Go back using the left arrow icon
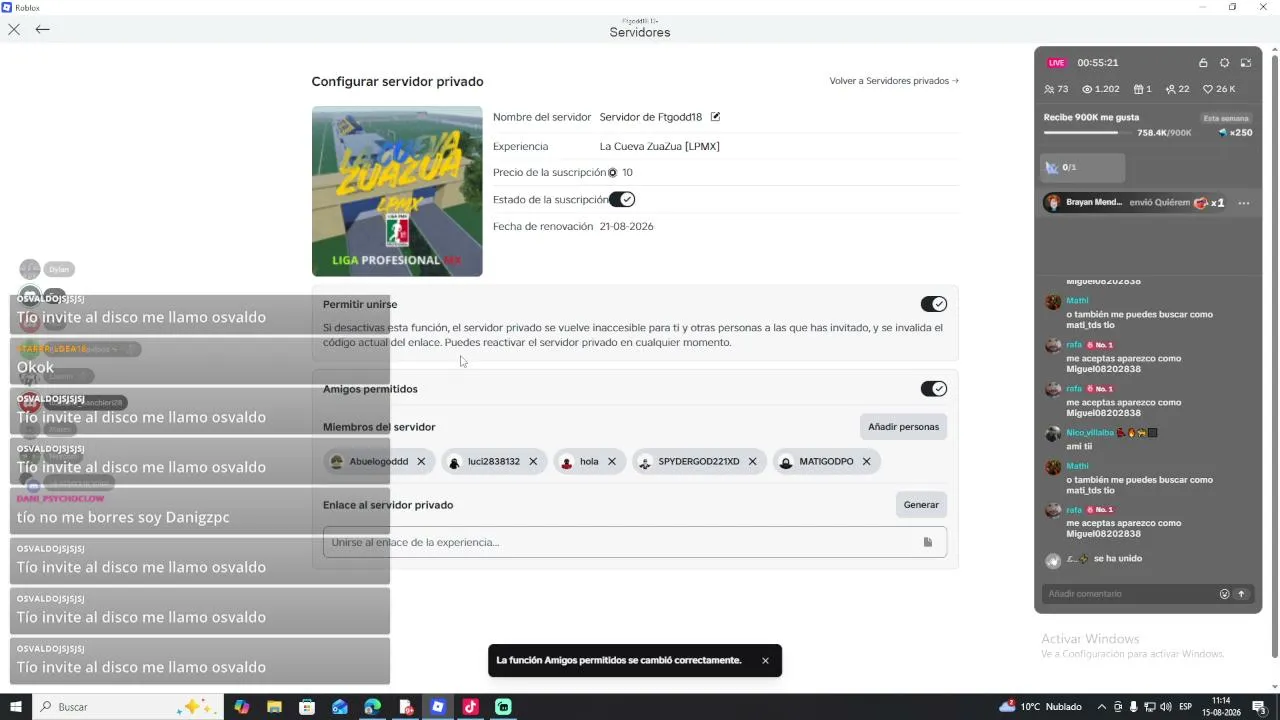This screenshot has height=720, width=1280. (42, 29)
